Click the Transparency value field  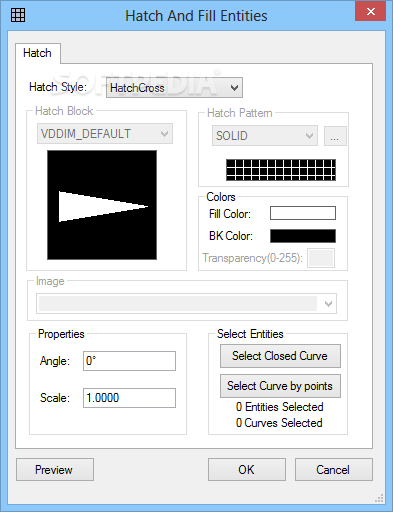tap(321, 258)
